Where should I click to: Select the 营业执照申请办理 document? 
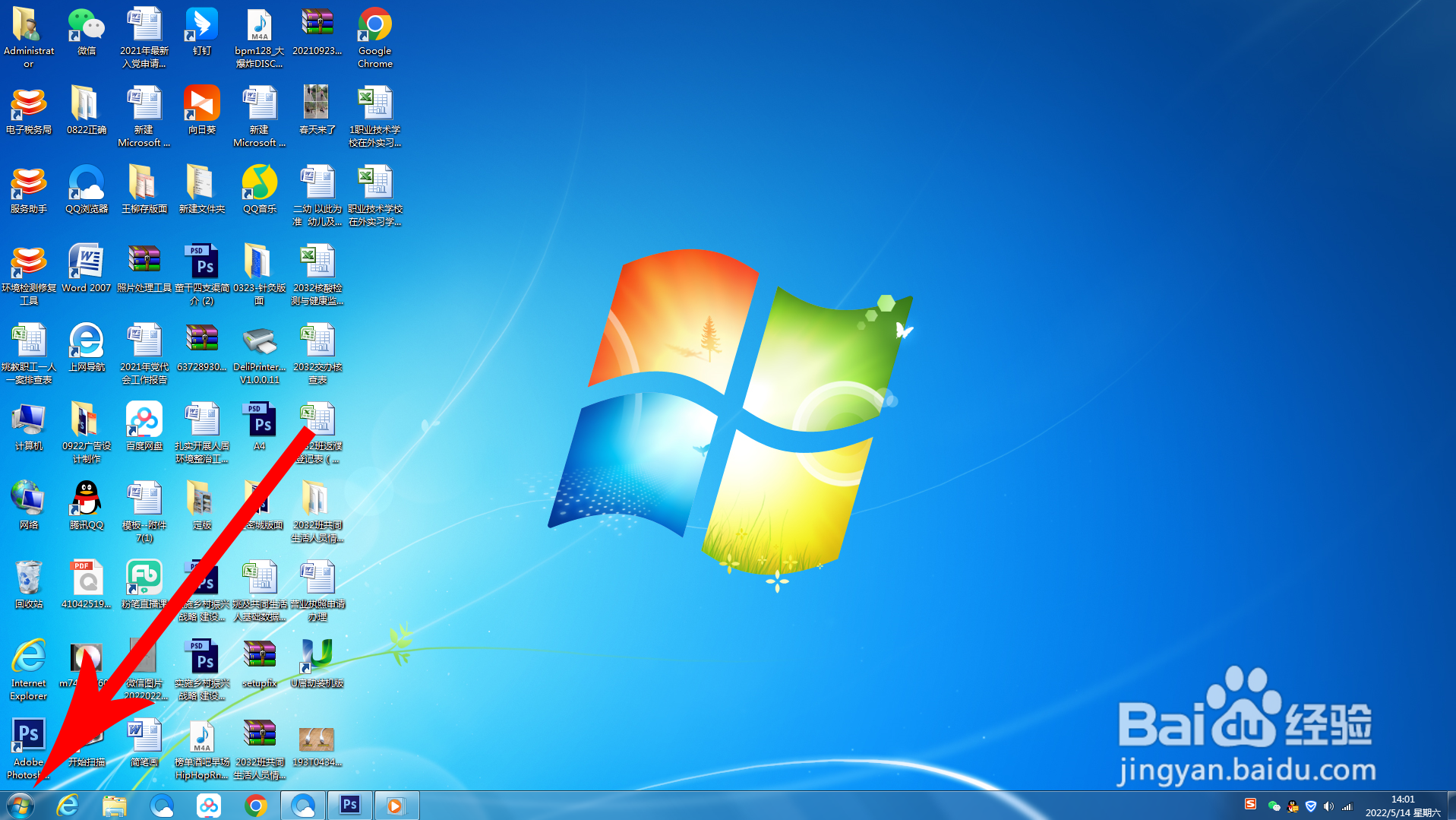(x=317, y=591)
